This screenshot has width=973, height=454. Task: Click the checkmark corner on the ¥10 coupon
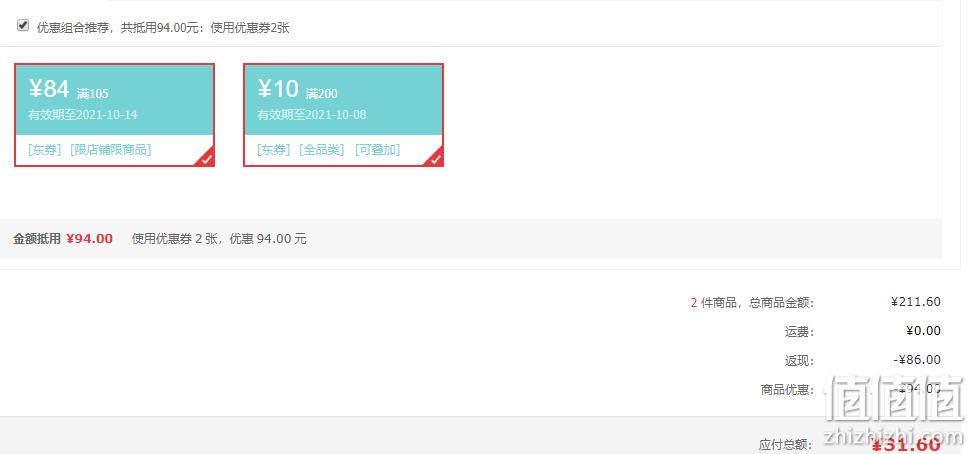[x=435, y=158]
